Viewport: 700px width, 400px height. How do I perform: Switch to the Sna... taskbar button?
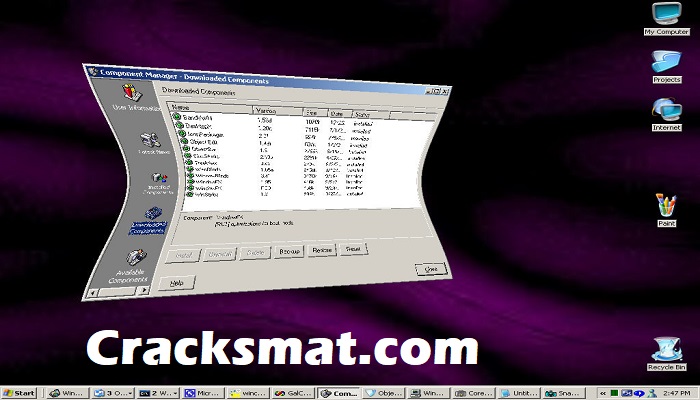[x=564, y=393]
